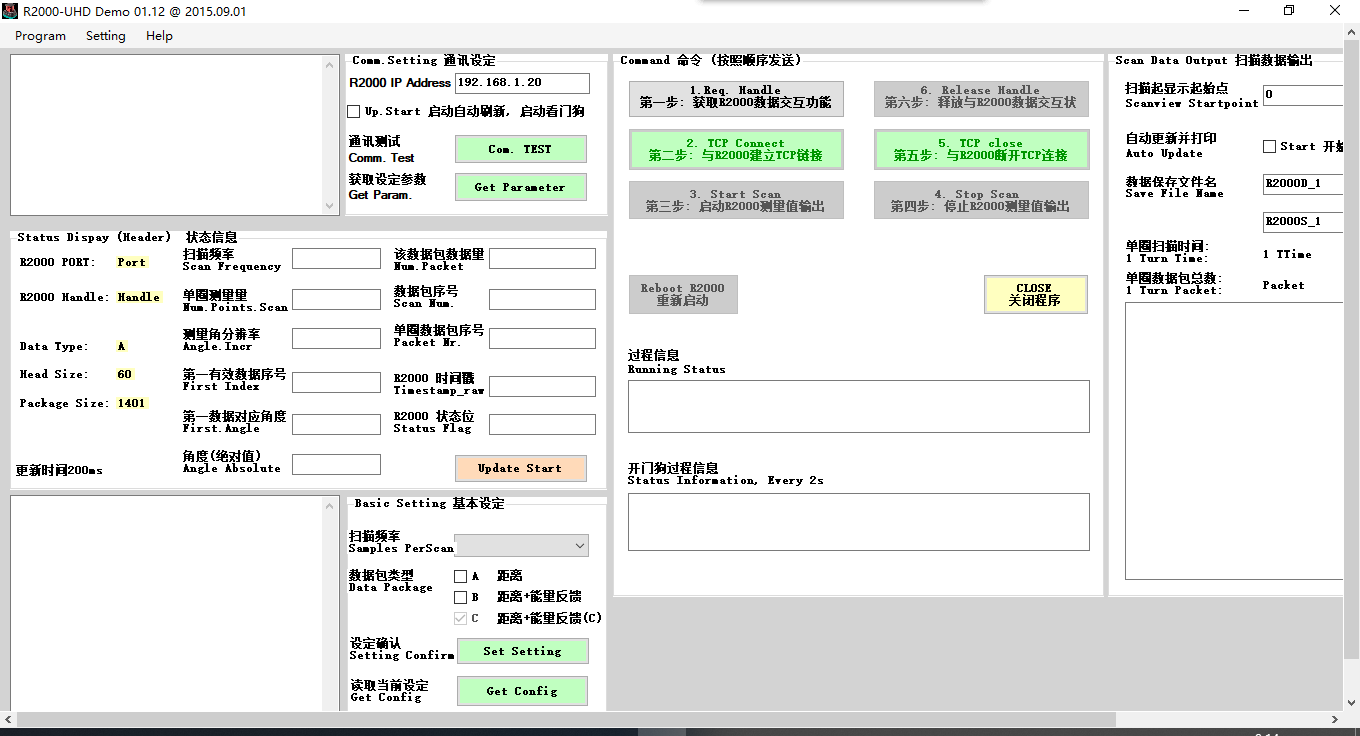Click the Running Status text box
This screenshot has width=1360, height=736.
point(858,406)
